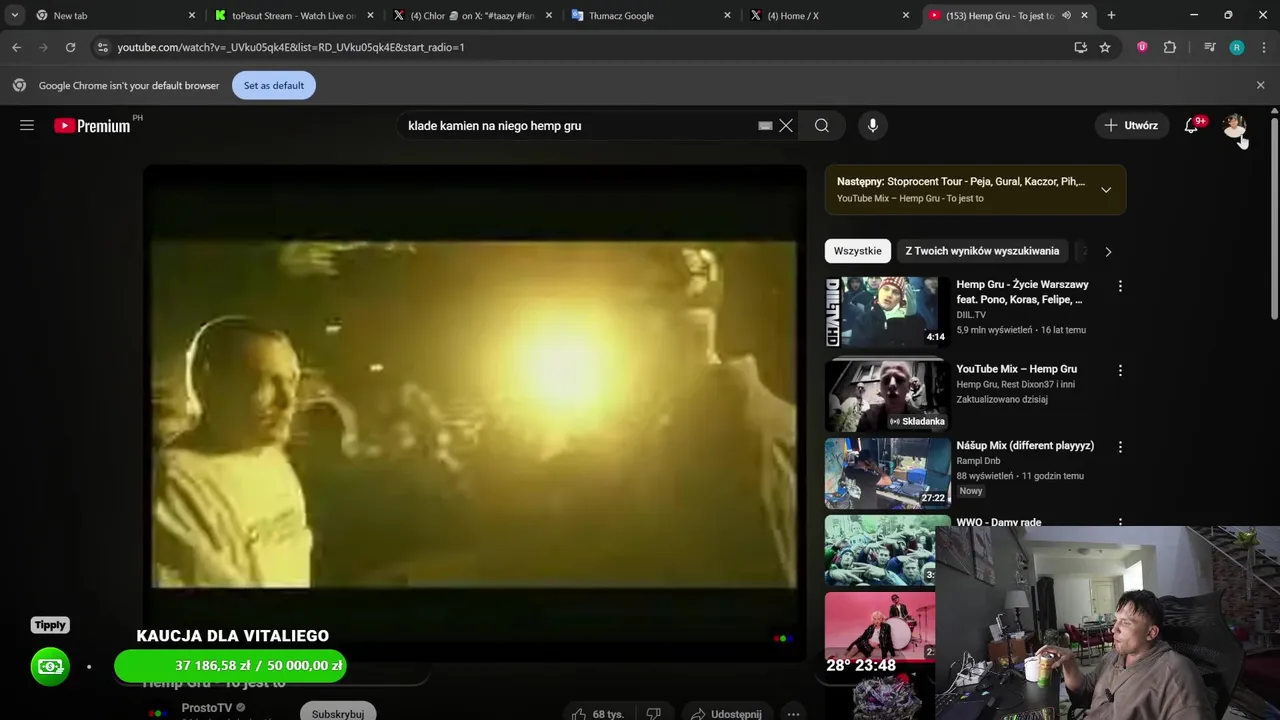The height and width of the screenshot is (720, 1280).
Task: Click the Utwórz create button
Action: pos(1131,125)
